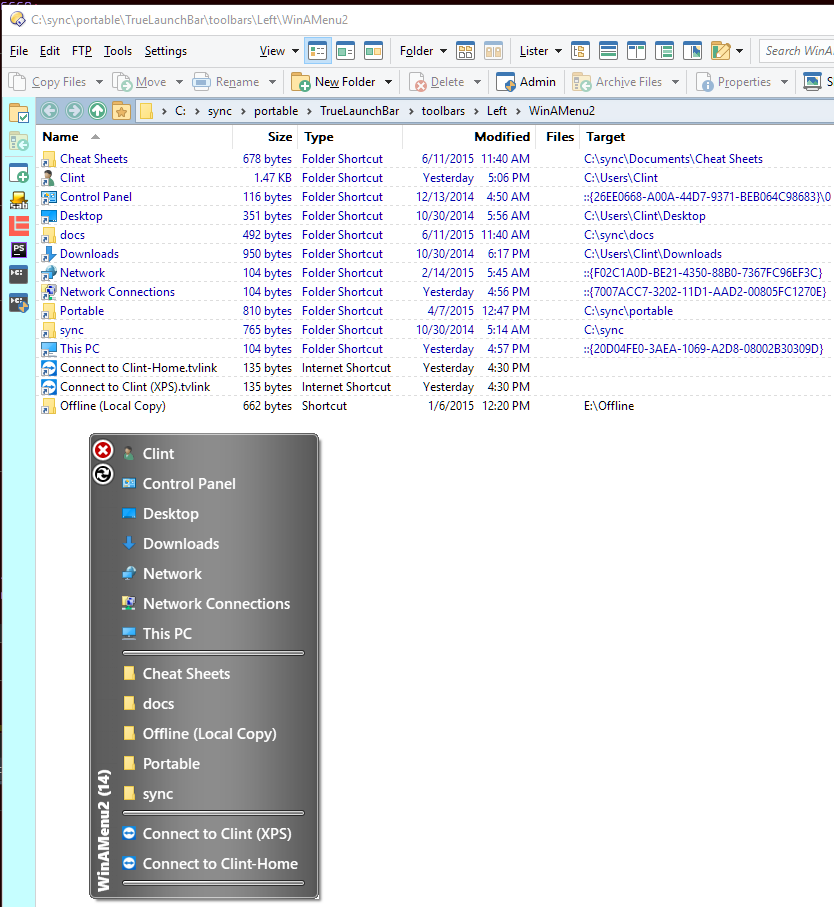Select Network Connections in the popup menu

pos(216,603)
